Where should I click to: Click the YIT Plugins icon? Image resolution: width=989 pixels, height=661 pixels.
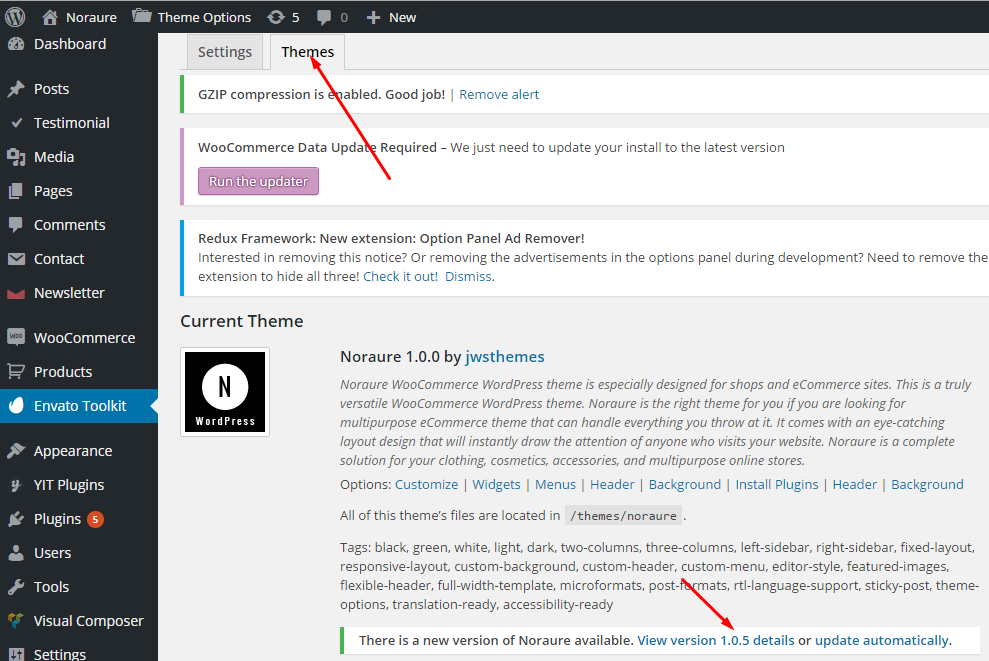point(16,485)
